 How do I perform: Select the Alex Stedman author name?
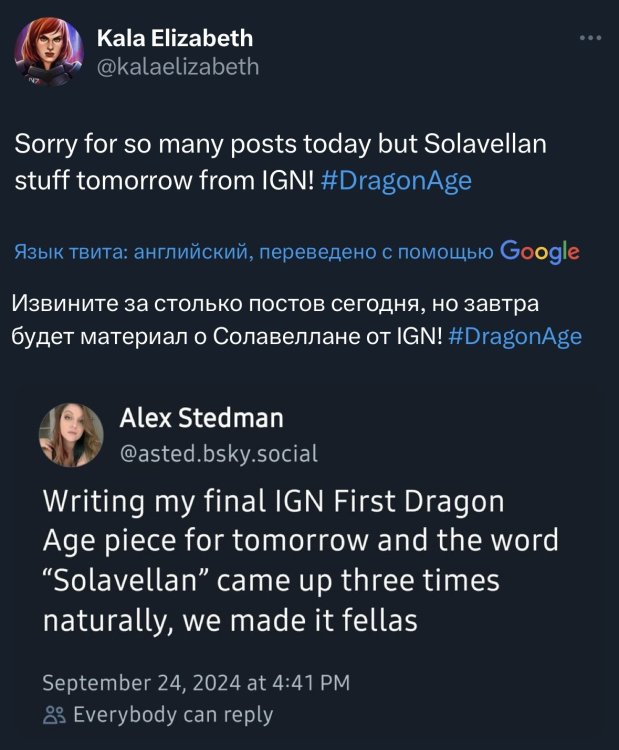point(201,418)
